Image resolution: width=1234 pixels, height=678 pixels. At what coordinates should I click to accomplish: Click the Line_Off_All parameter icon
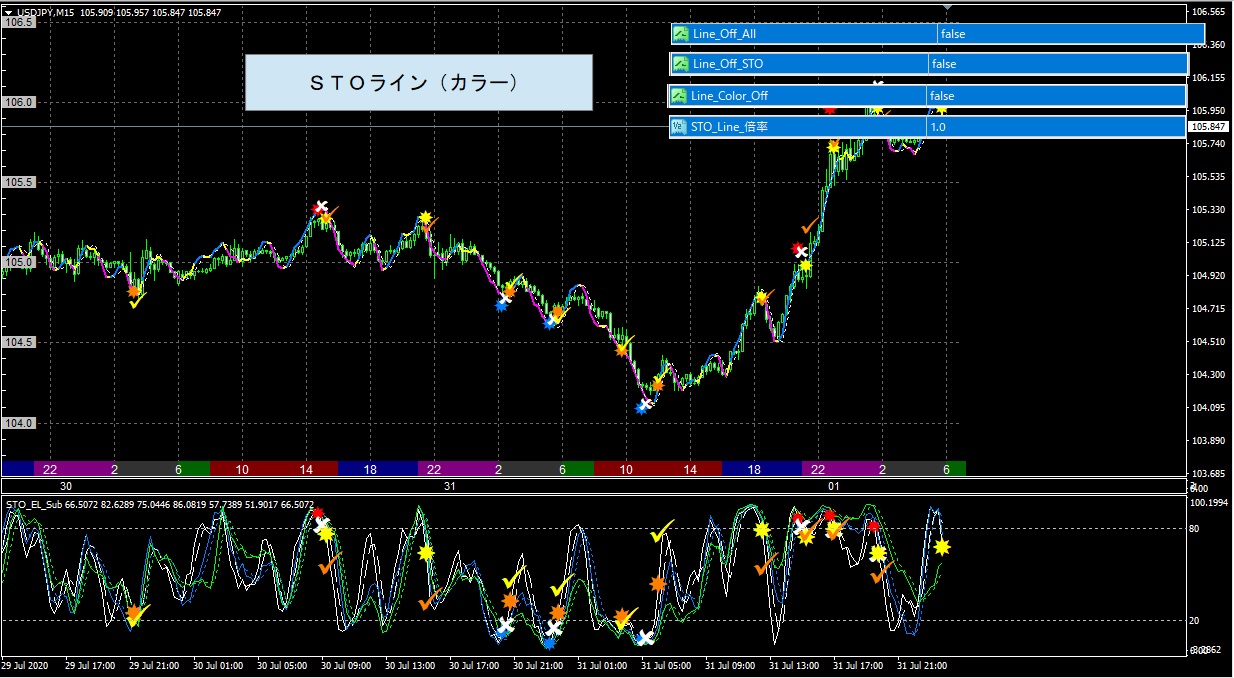pyautogui.click(x=680, y=34)
